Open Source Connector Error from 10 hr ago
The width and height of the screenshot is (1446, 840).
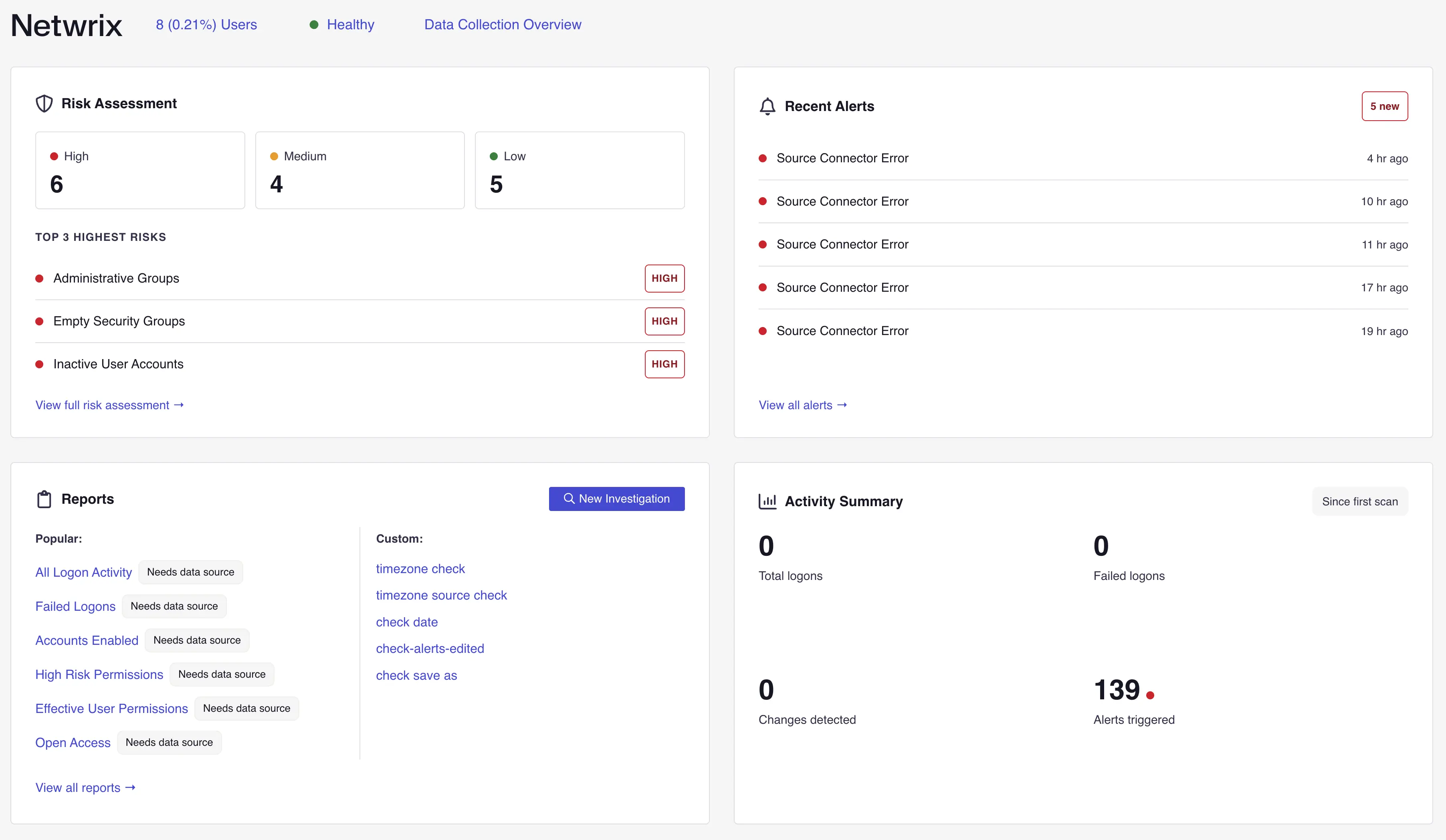(1083, 202)
